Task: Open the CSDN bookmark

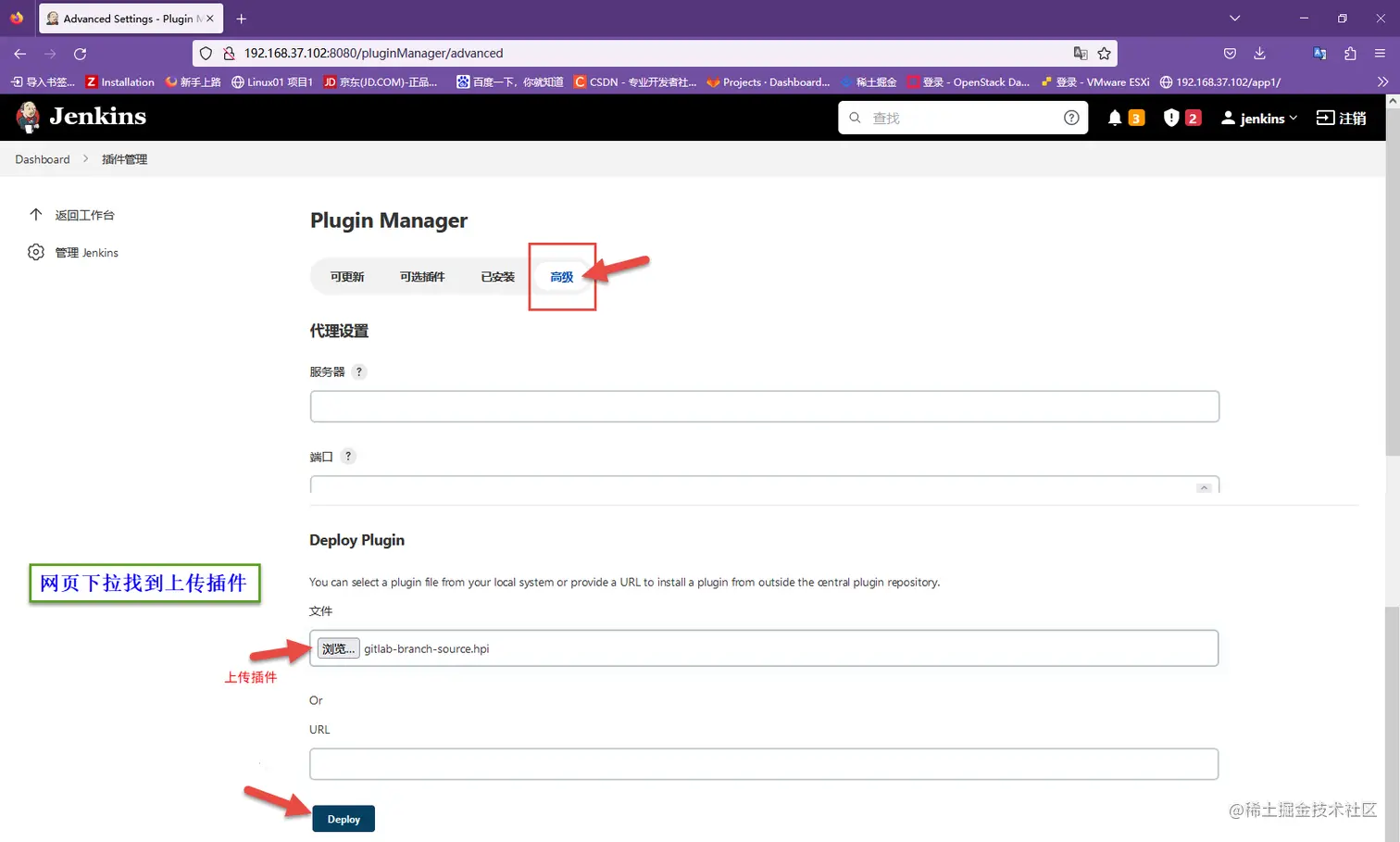Action: pos(635,82)
